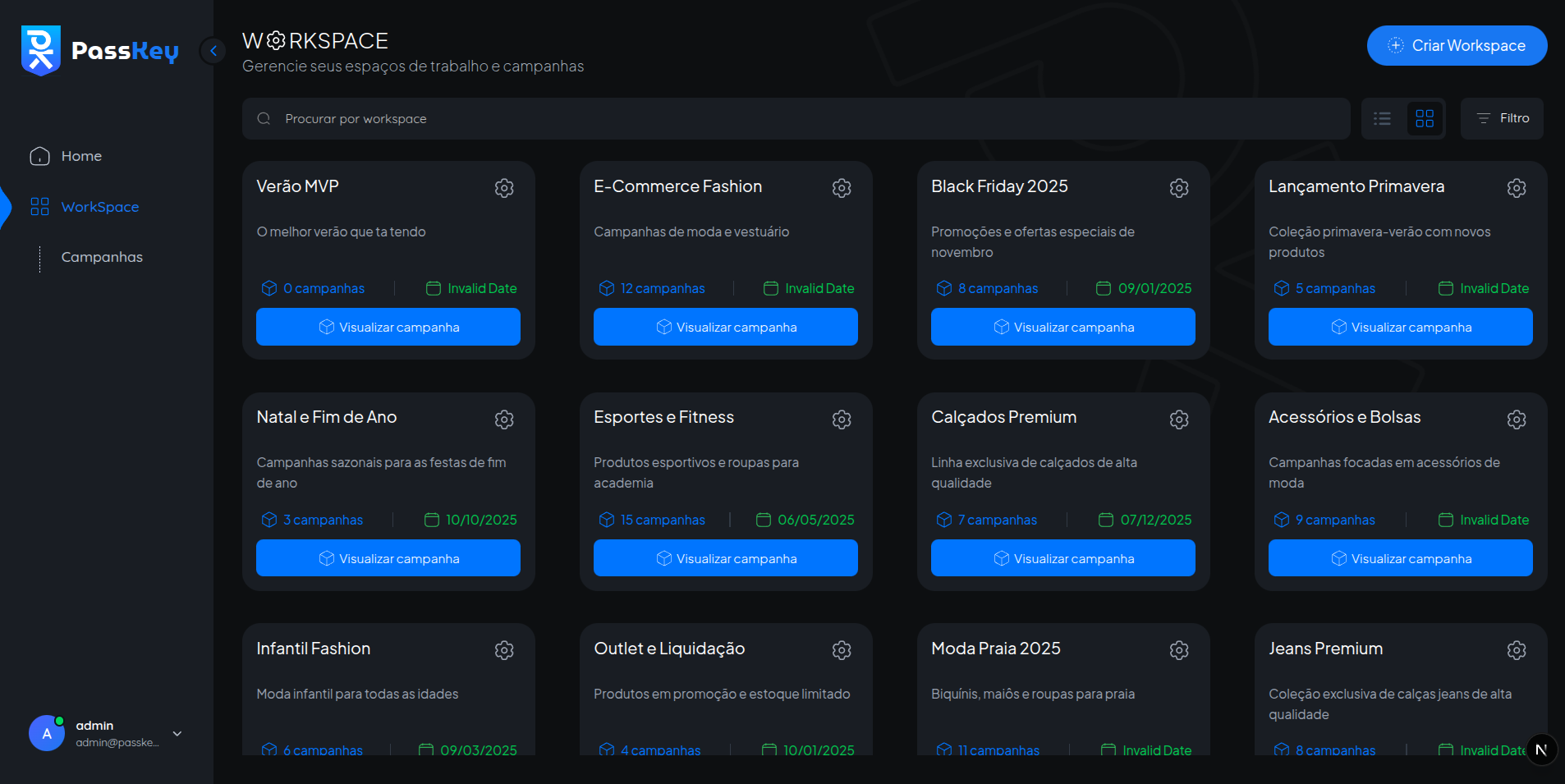Click the green status dot on the admin avatar
Viewport: 1565px width, 784px height.
(x=59, y=719)
